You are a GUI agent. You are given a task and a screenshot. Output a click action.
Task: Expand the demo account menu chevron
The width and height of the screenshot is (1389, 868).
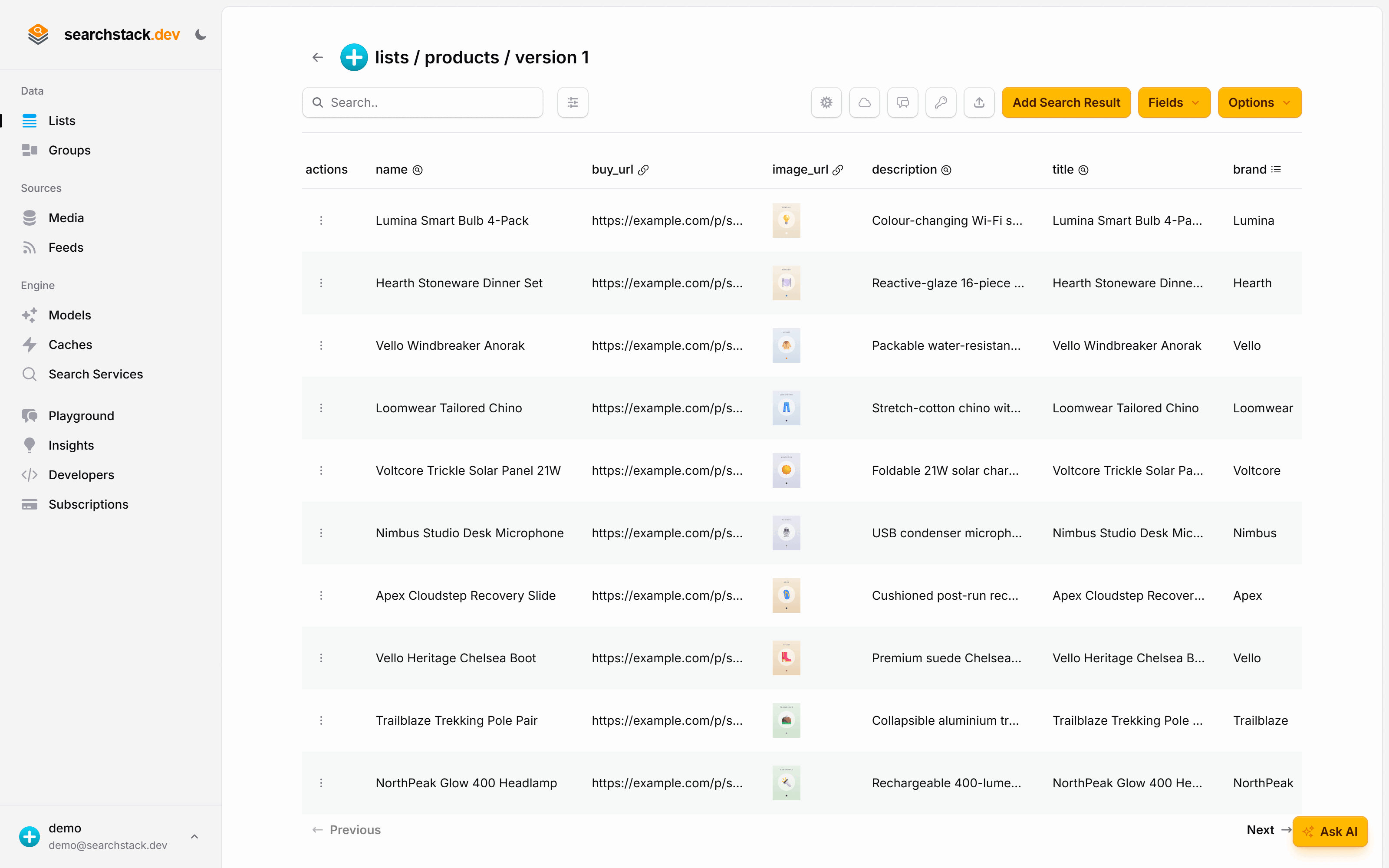(x=194, y=836)
